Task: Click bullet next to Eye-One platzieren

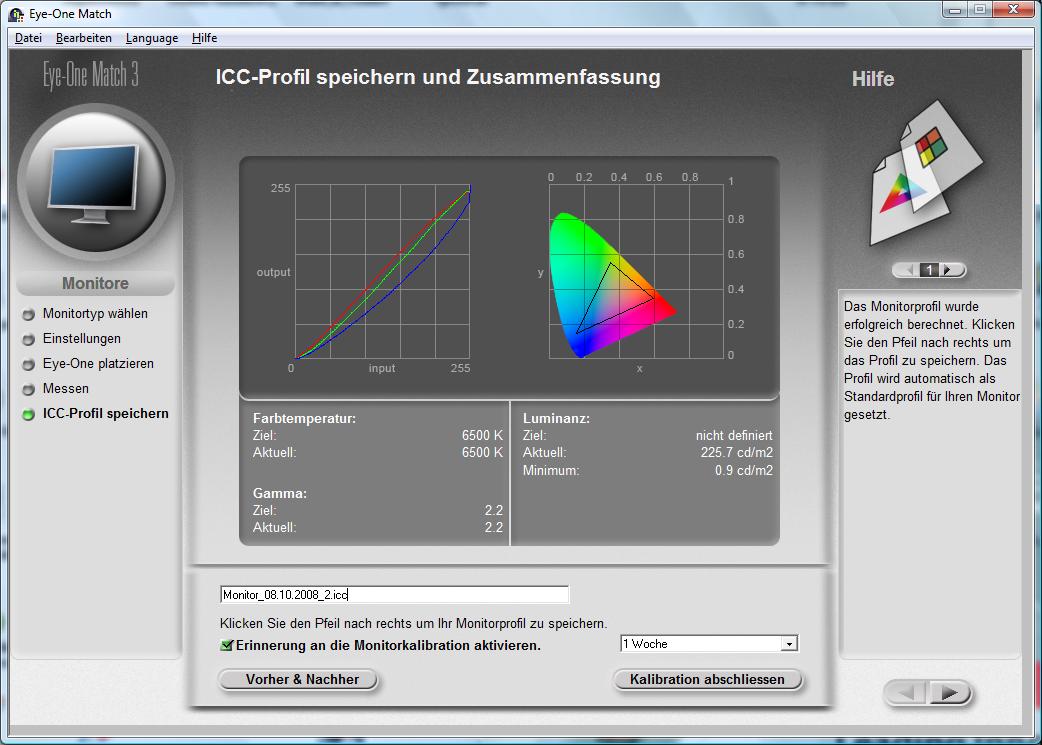Action: click(x=29, y=364)
